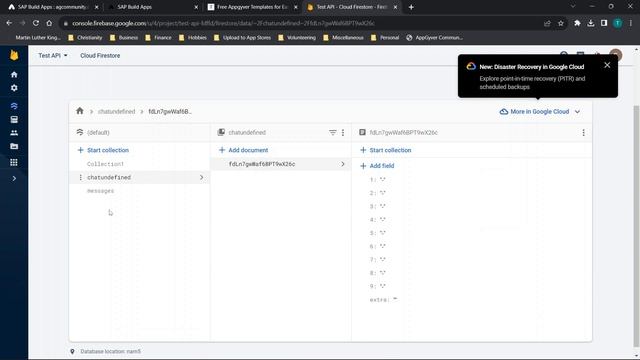Select the Test API Cloud Firestore tab
Viewport: 640px width, 360px height.
[x=351, y=7]
